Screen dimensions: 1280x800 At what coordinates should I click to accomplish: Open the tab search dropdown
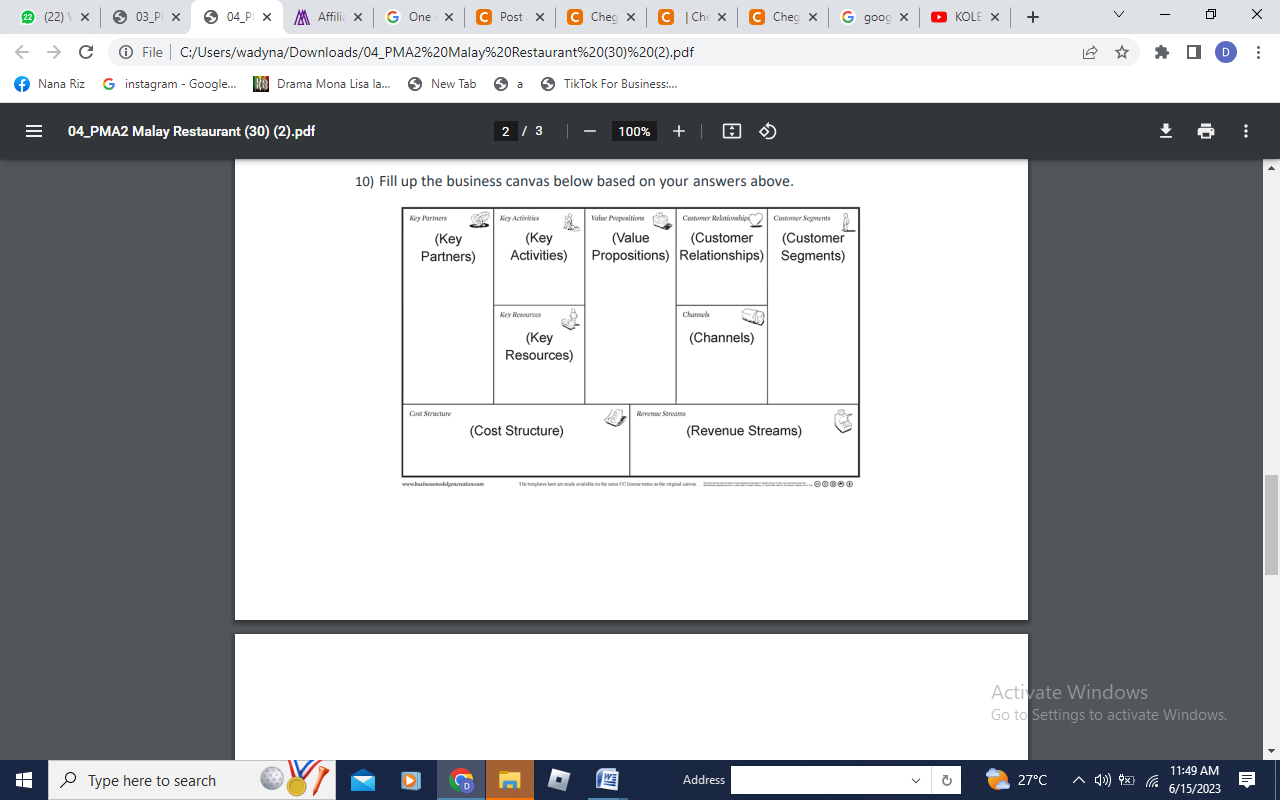1119,16
